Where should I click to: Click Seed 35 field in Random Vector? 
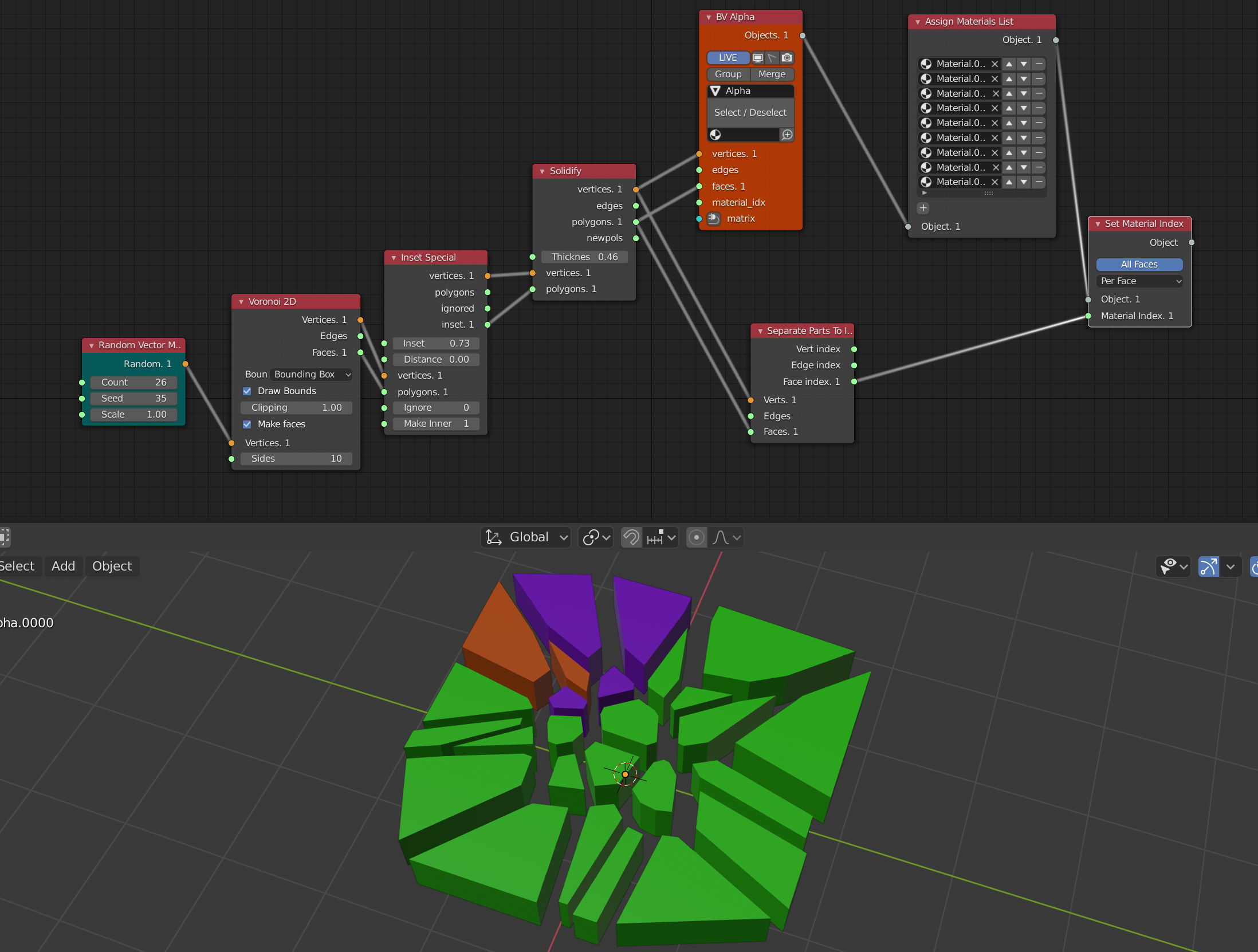tap(133, 399)
